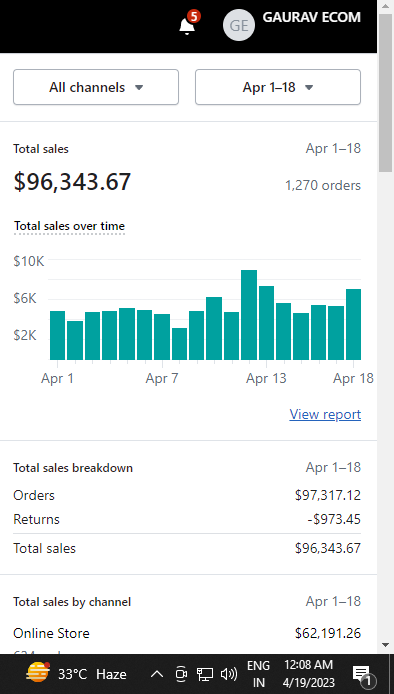Click the View report link
394x694 pixels.
[325, 414]
